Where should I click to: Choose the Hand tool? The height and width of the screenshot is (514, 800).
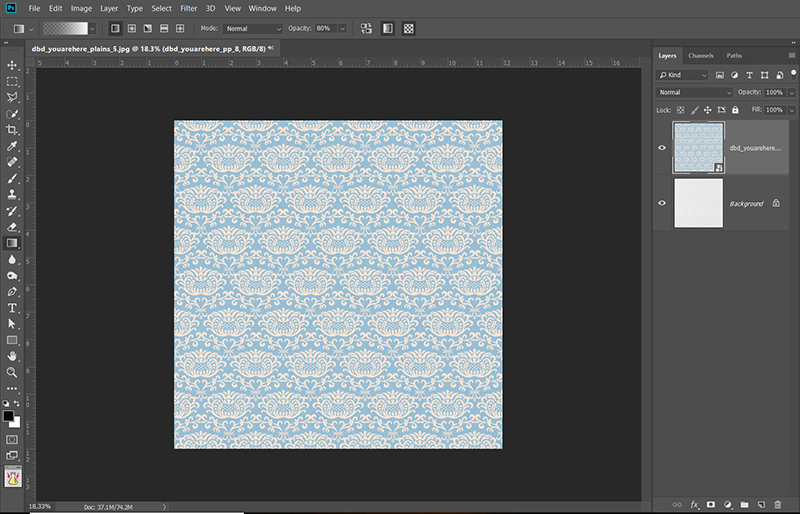pos(12,355)
